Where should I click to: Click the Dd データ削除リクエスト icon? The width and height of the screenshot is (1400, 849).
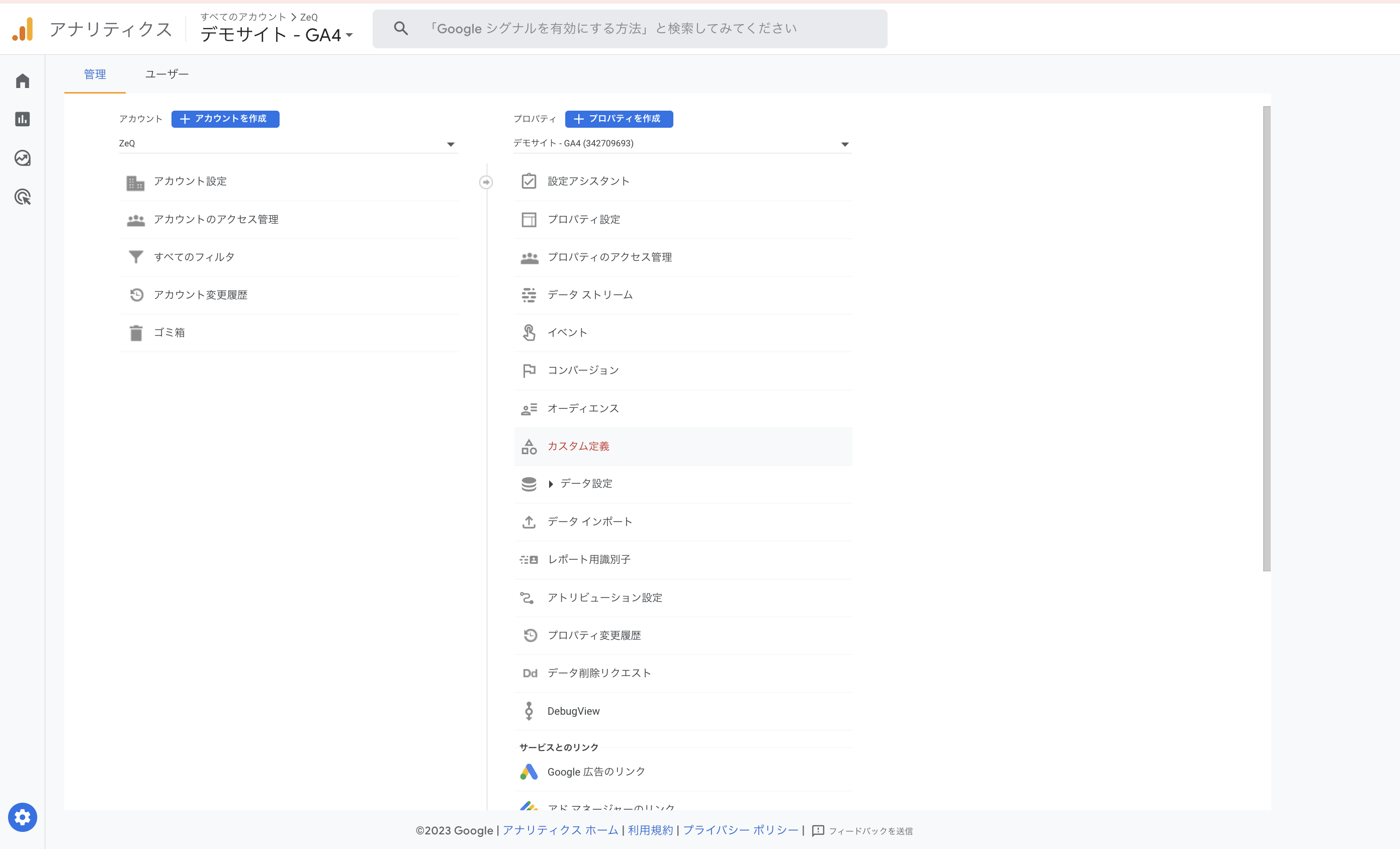pyautogui.click(x=530, y=673)
